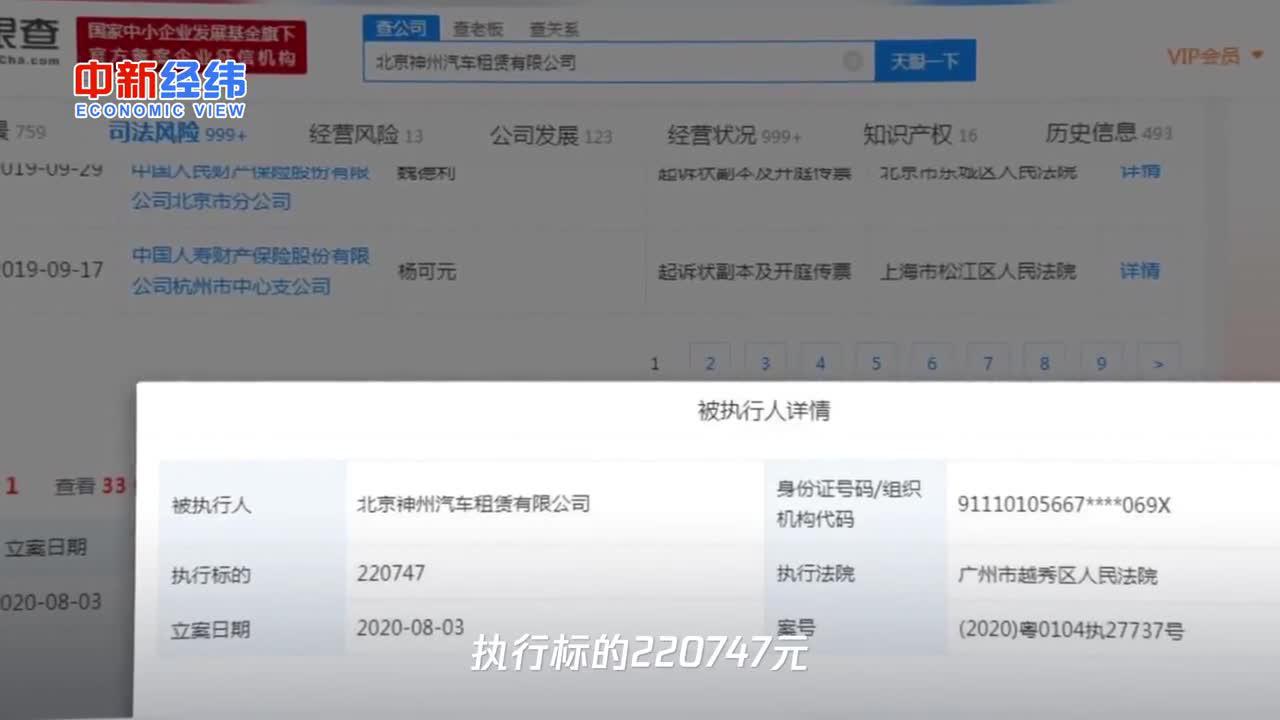Image resolution: width=1280 pixels, height=720 pixels.
Task: Open the 司法风险 tab
Action: [176, 132]
